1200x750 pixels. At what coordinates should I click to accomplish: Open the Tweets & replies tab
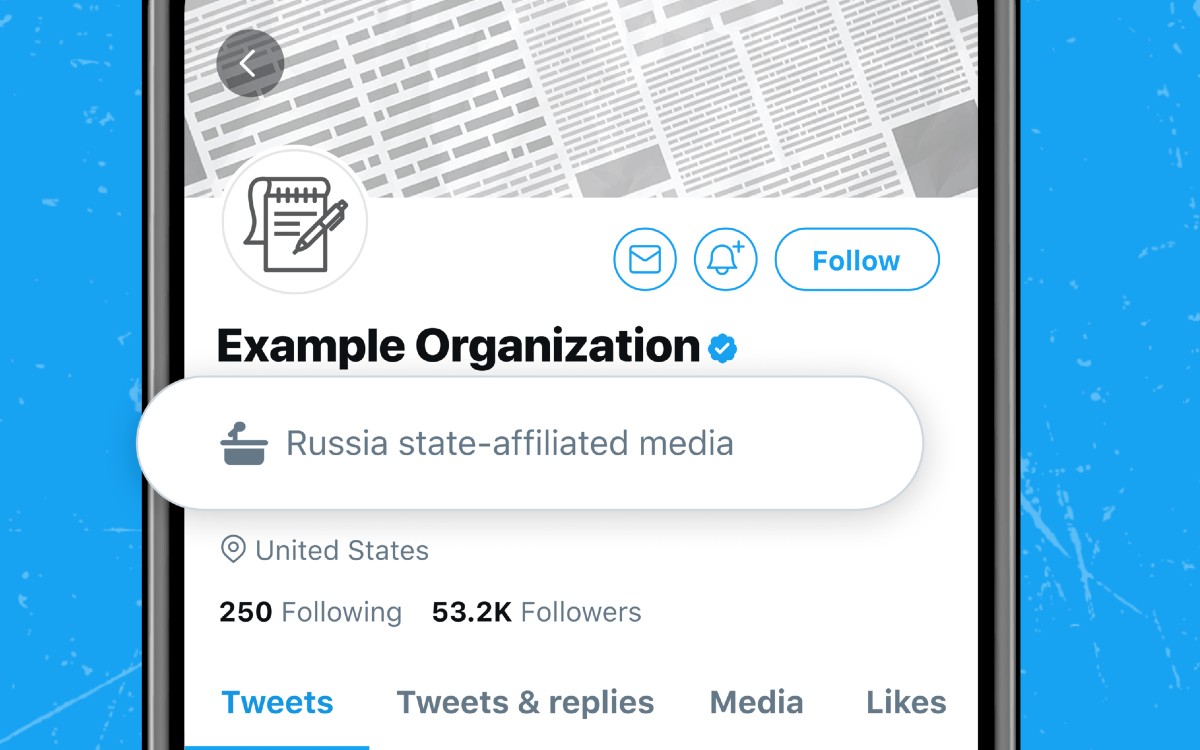[525, 702]
